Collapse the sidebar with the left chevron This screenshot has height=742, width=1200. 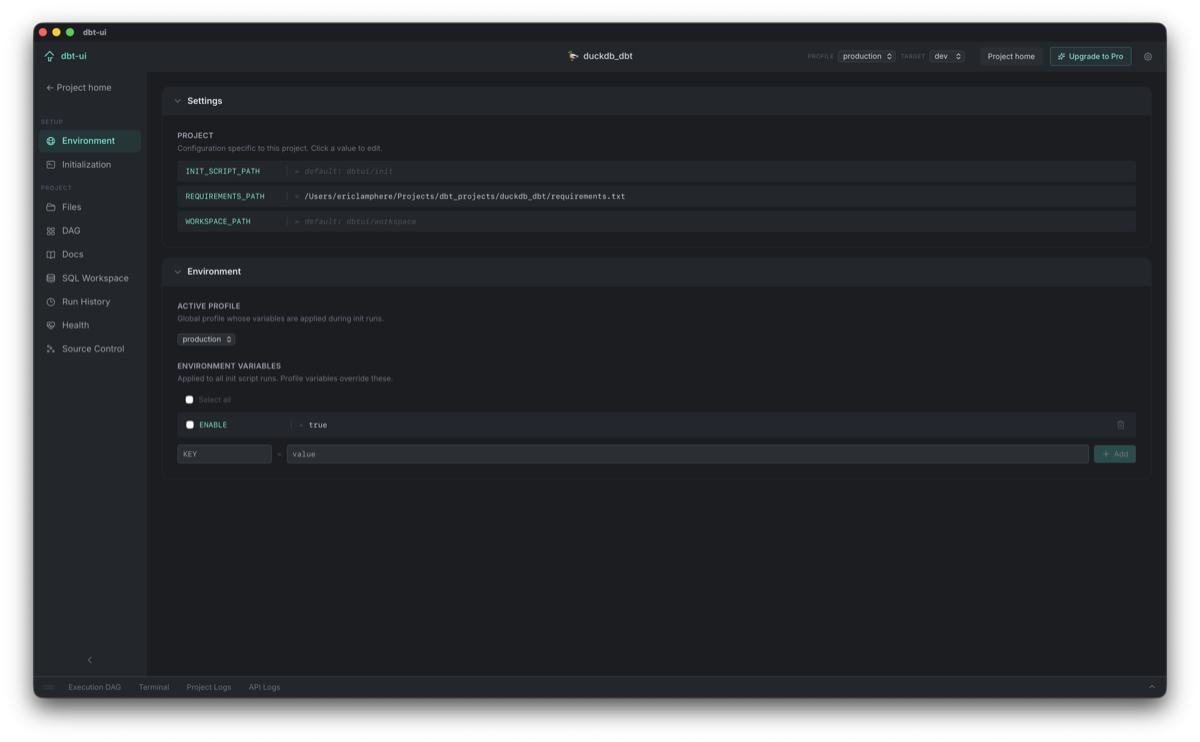90,660
